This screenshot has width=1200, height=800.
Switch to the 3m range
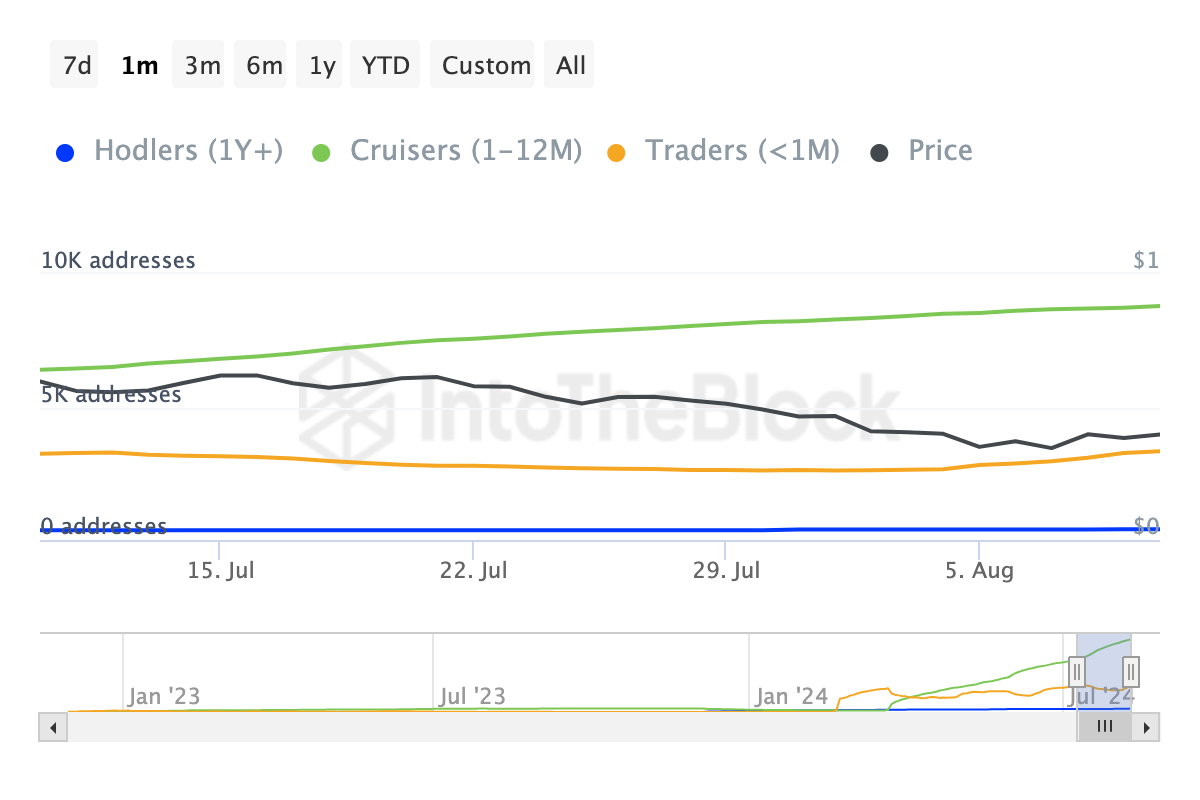coord(202,66)
